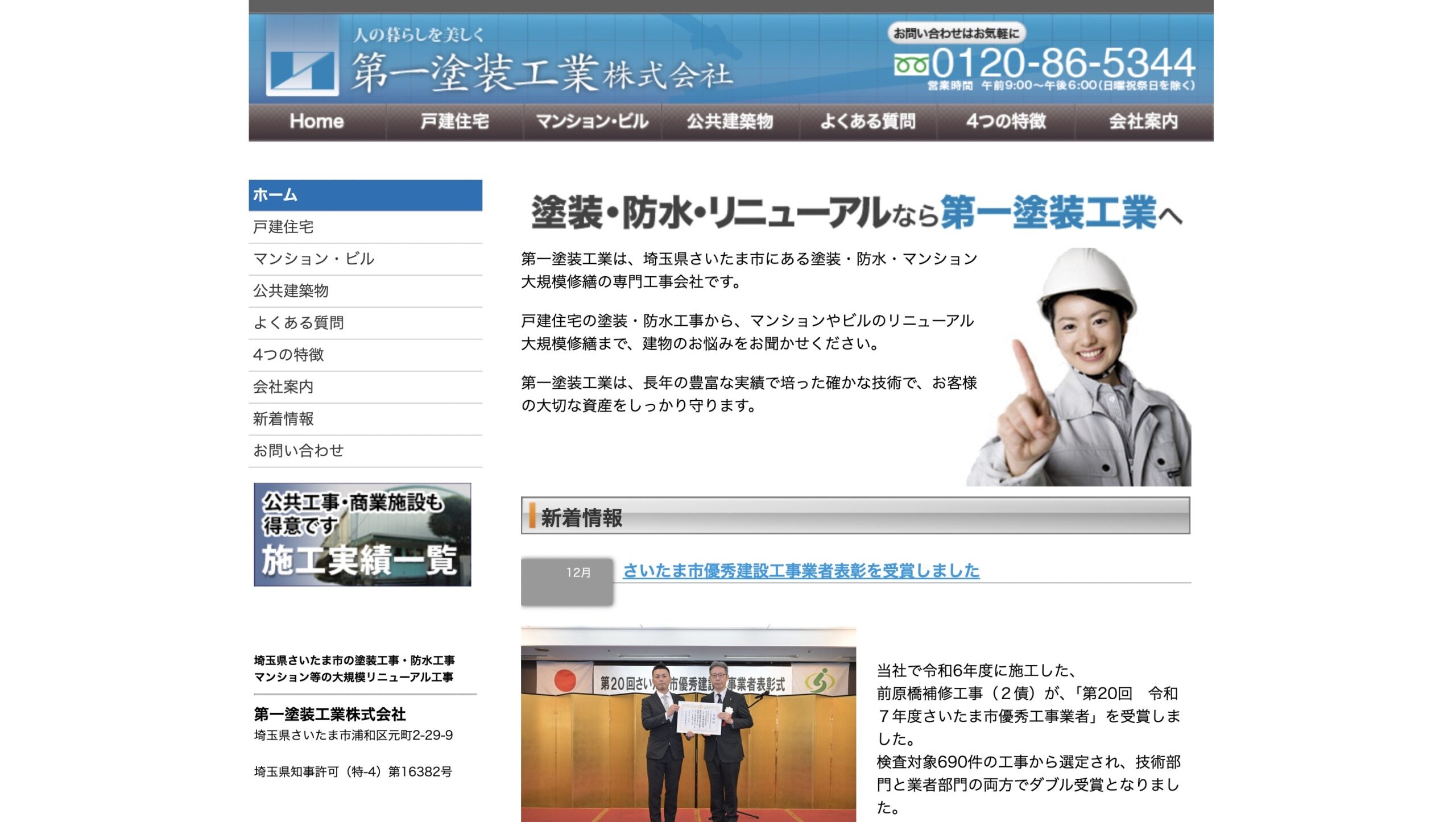Viewport: 1456px width, 822px height.
Task: Select ホーム in the left sidebar
Action: click(365, 195)
